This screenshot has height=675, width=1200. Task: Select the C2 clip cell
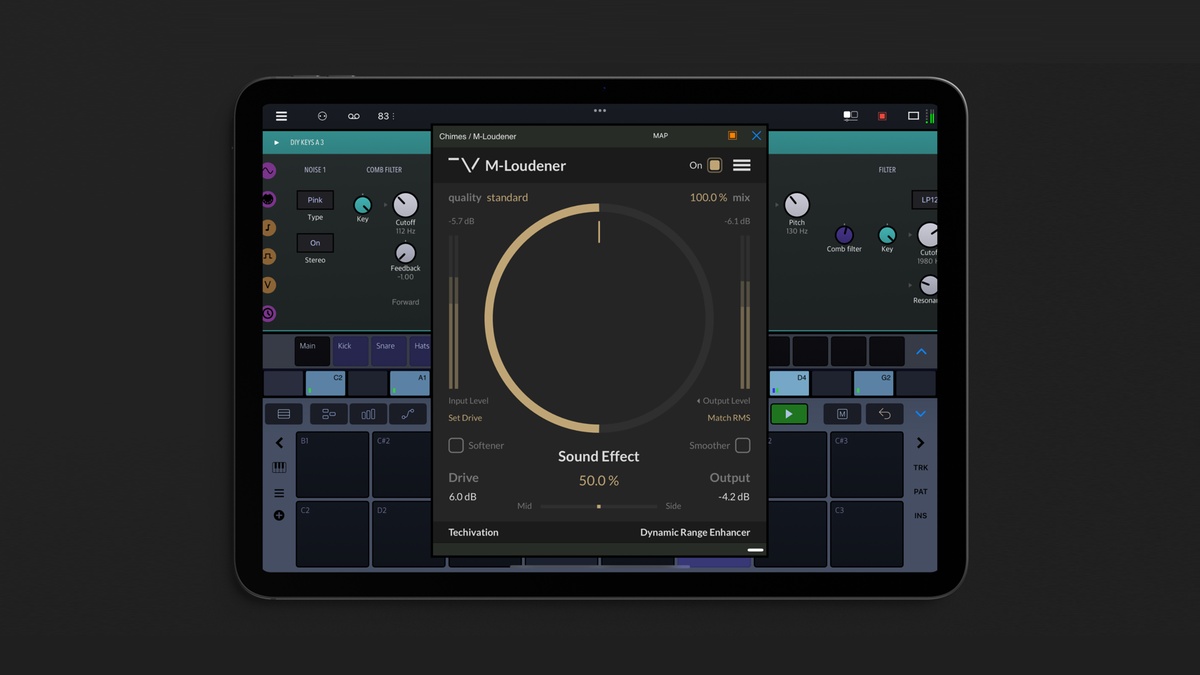[x=325, y=383]
